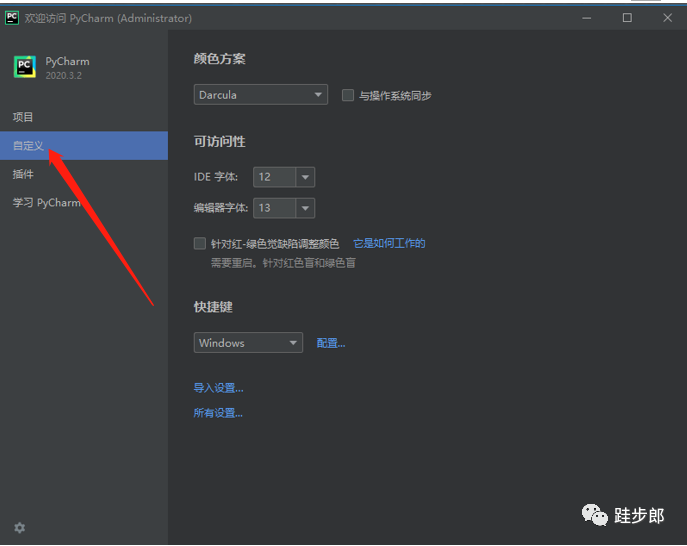
Task: Click the PyCharm title bar icon
Action: (12, 18)
